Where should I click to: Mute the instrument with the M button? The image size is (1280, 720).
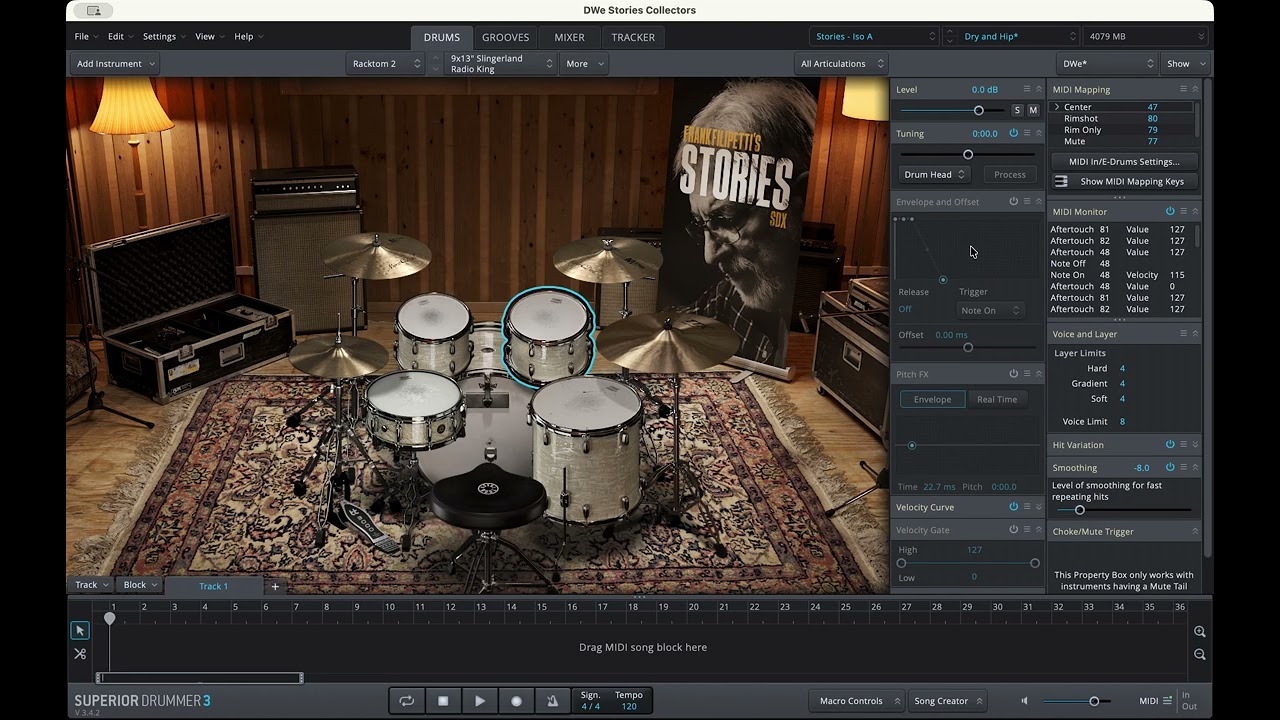(x=1033, y=110)
